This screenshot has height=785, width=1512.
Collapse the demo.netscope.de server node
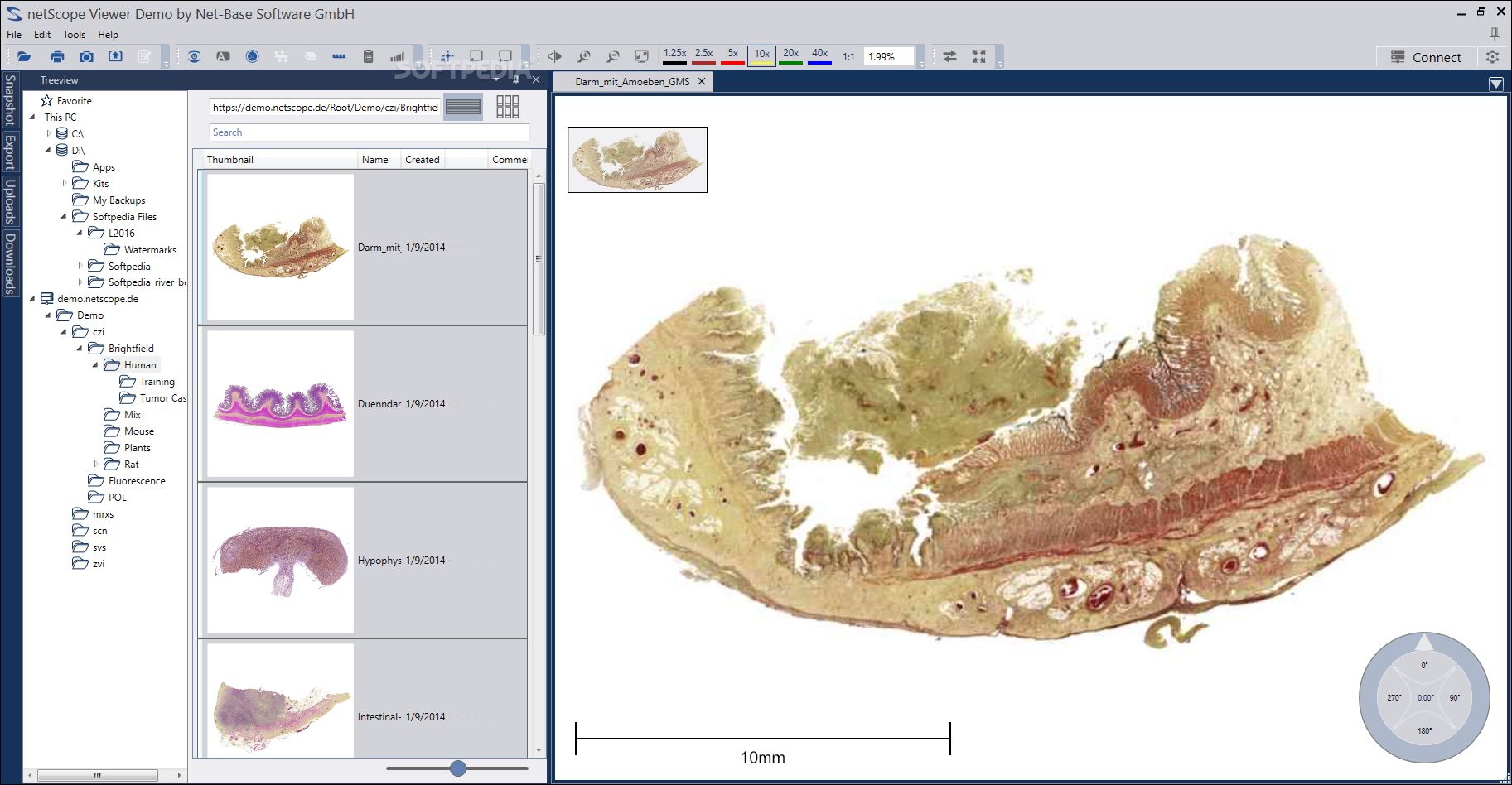pyautogui.click(x=32, y=298)
